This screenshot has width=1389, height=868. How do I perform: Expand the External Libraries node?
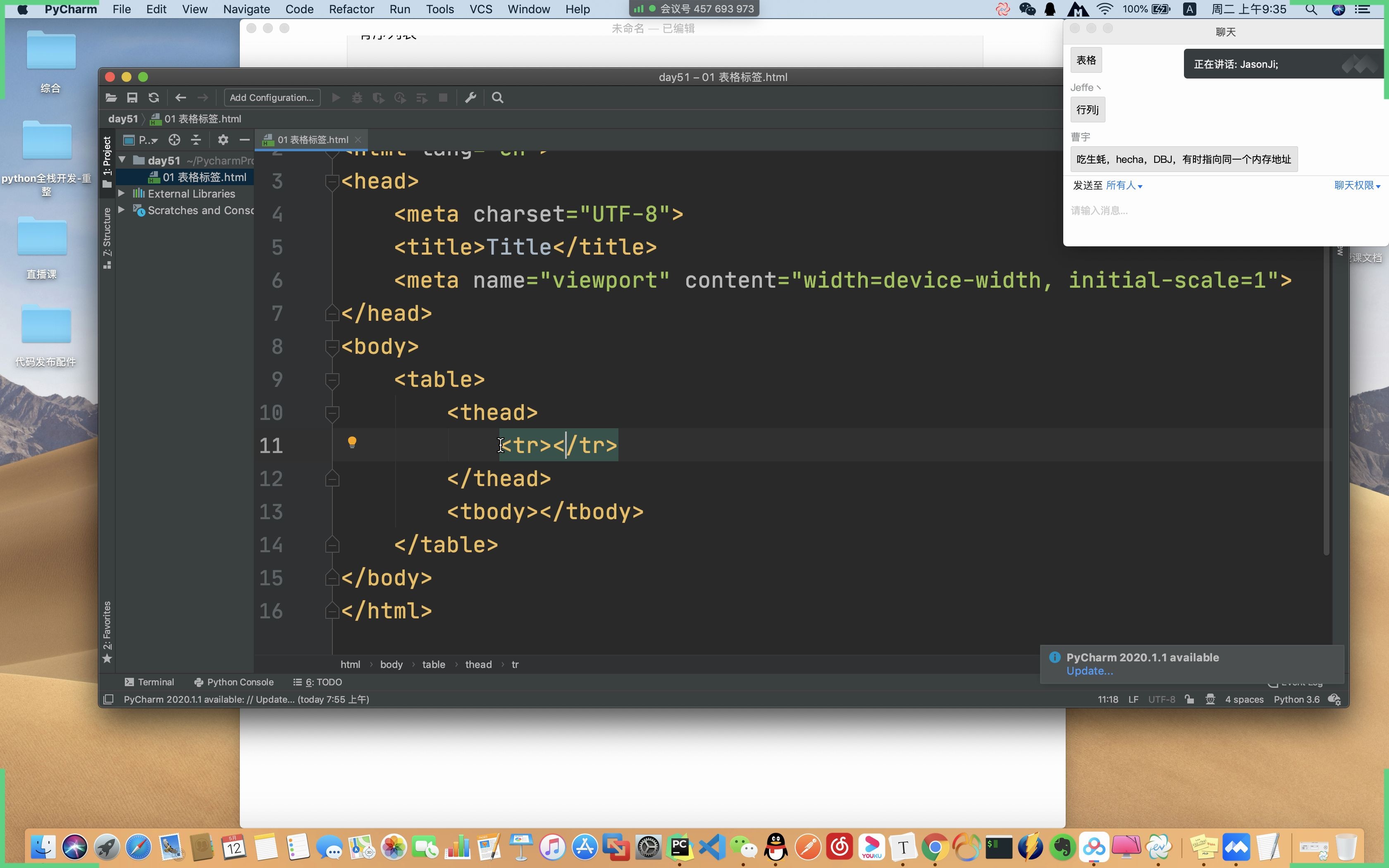122,193
